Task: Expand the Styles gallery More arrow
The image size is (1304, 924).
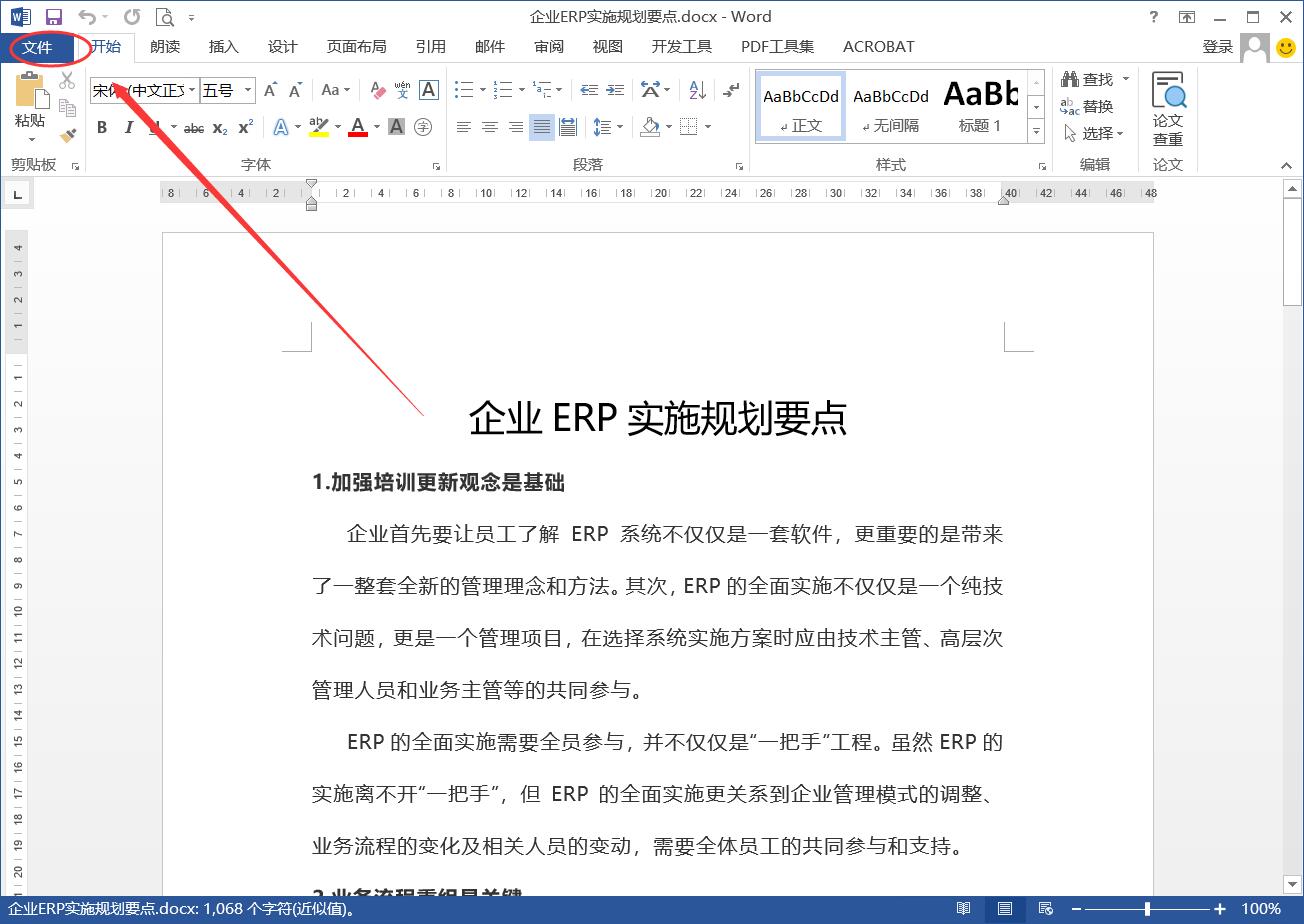Action: pos(1037,132)
